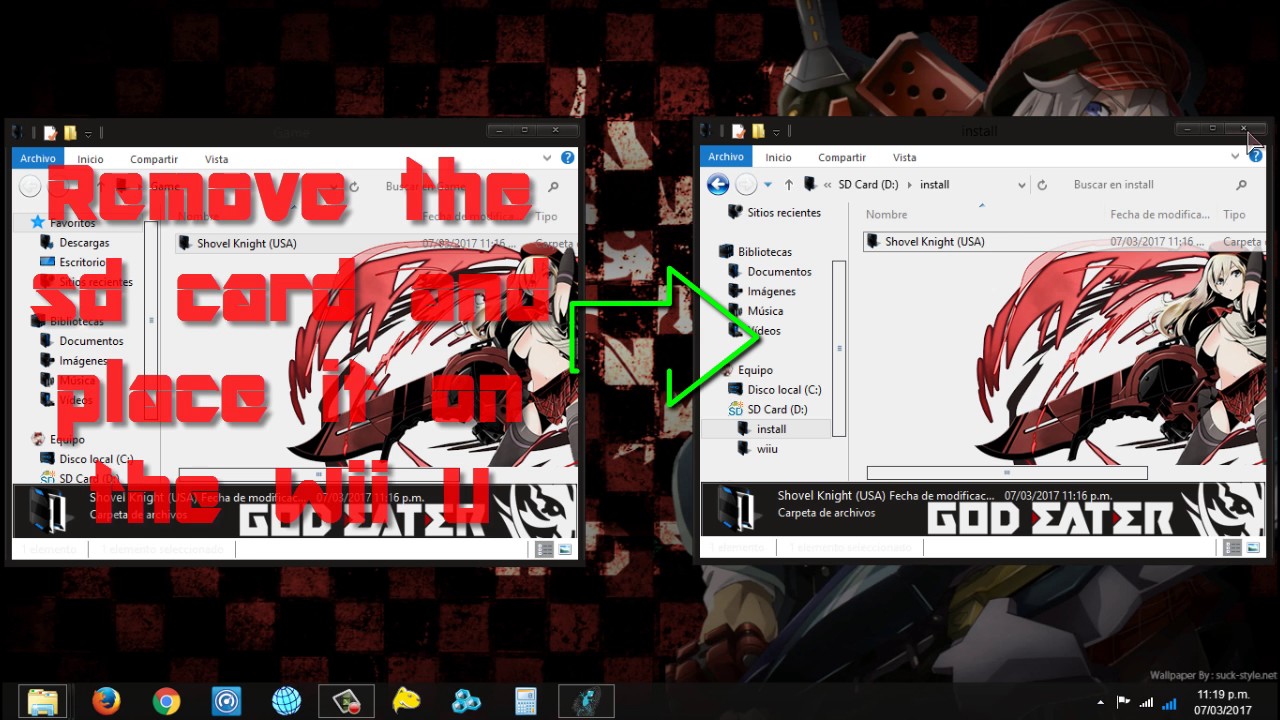Open Vista tab in Game window

click(x=216, y=159)
